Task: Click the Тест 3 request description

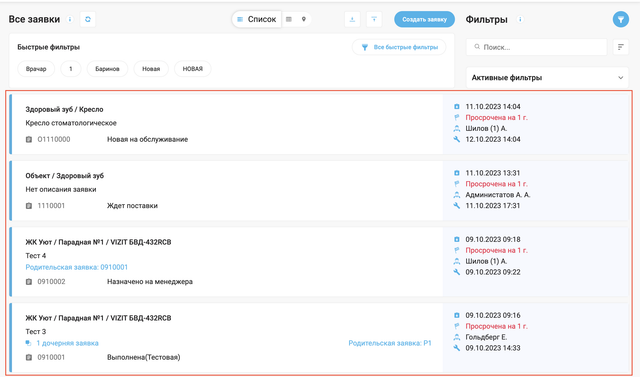Action: point(36,332)
